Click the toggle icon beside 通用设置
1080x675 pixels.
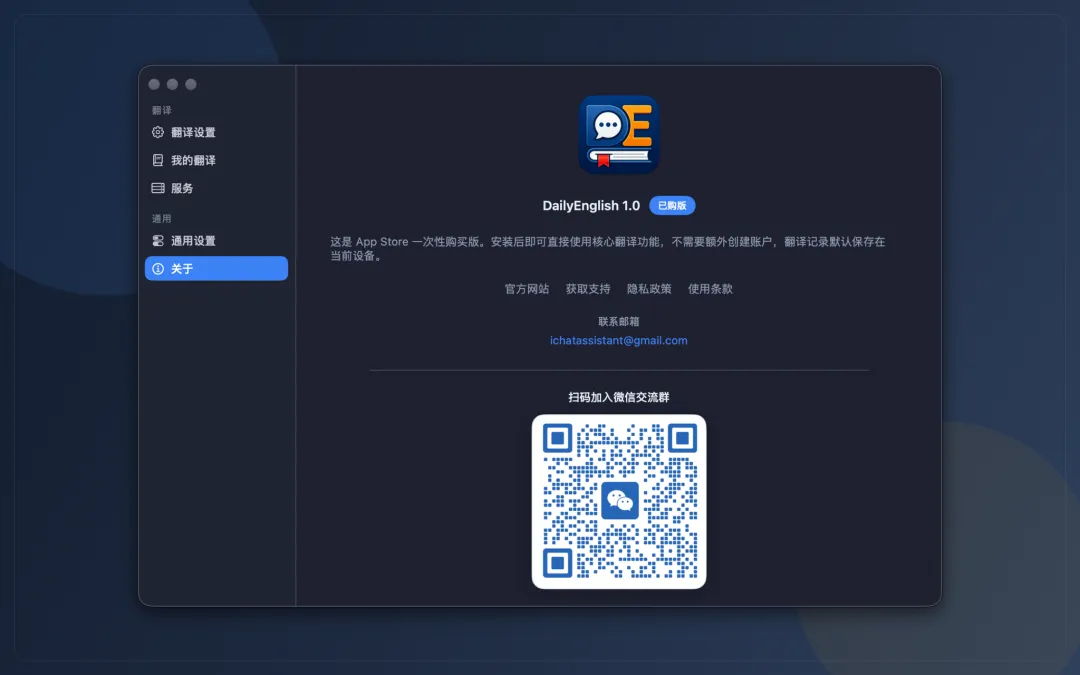tap(158, 240)
